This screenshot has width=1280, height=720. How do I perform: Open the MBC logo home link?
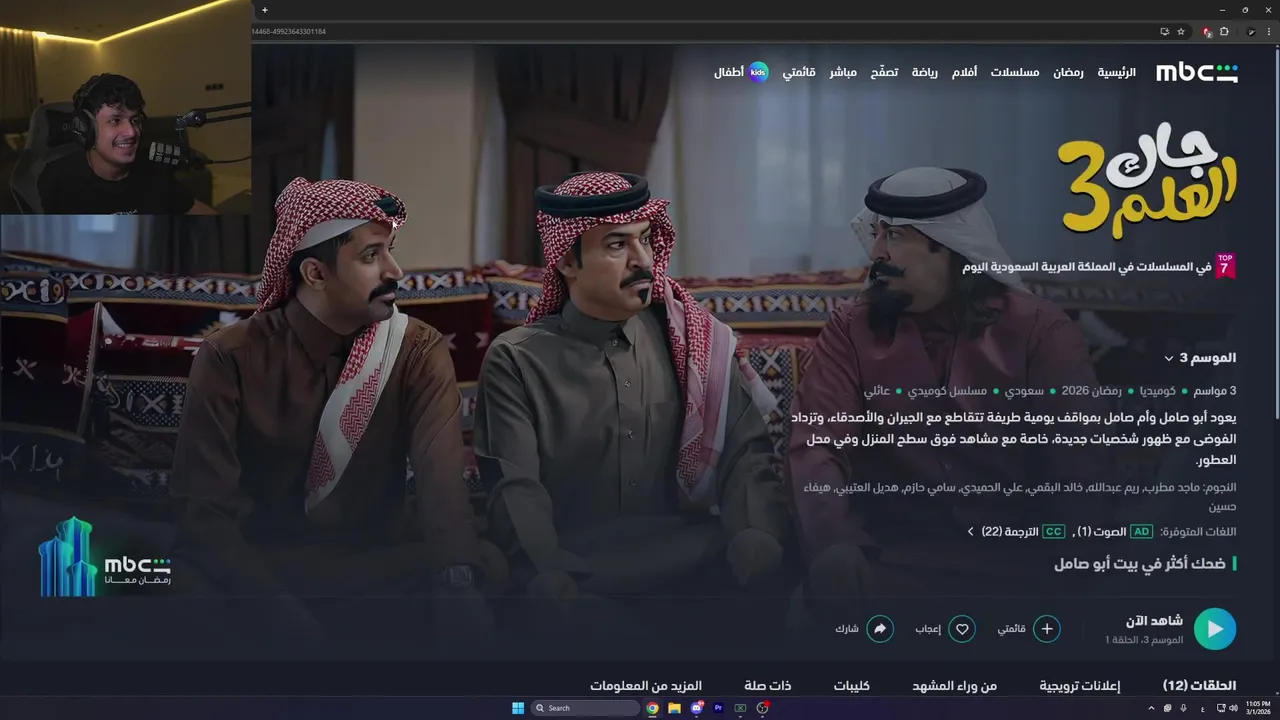coord(1197,72)
